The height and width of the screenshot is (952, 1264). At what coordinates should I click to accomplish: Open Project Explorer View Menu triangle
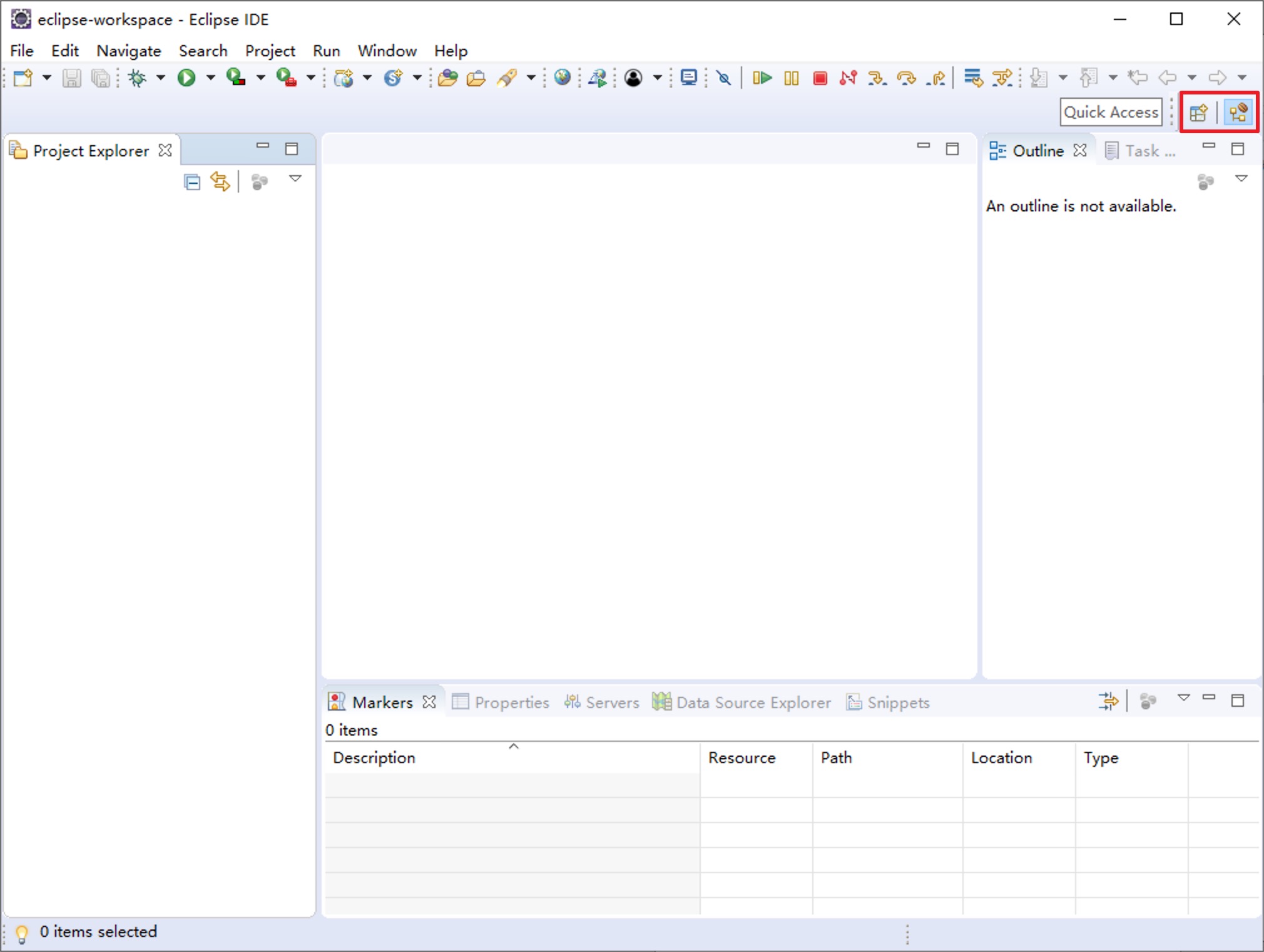pos(295,180)
